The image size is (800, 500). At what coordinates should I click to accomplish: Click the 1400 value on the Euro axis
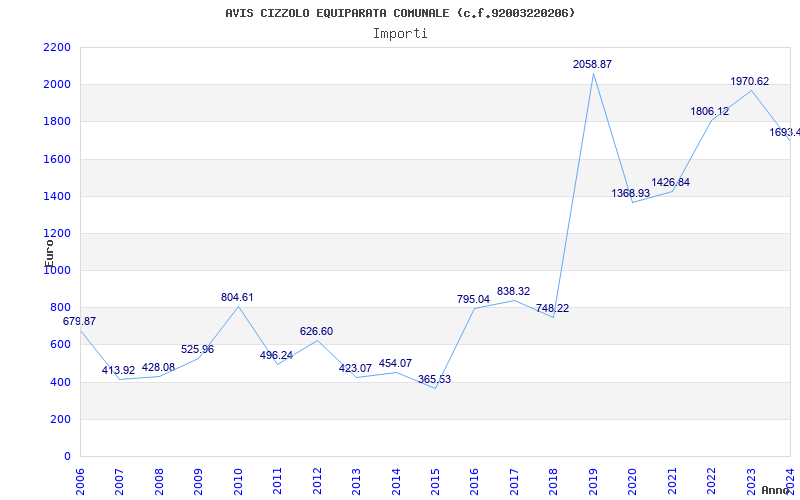tap(57, 196)
